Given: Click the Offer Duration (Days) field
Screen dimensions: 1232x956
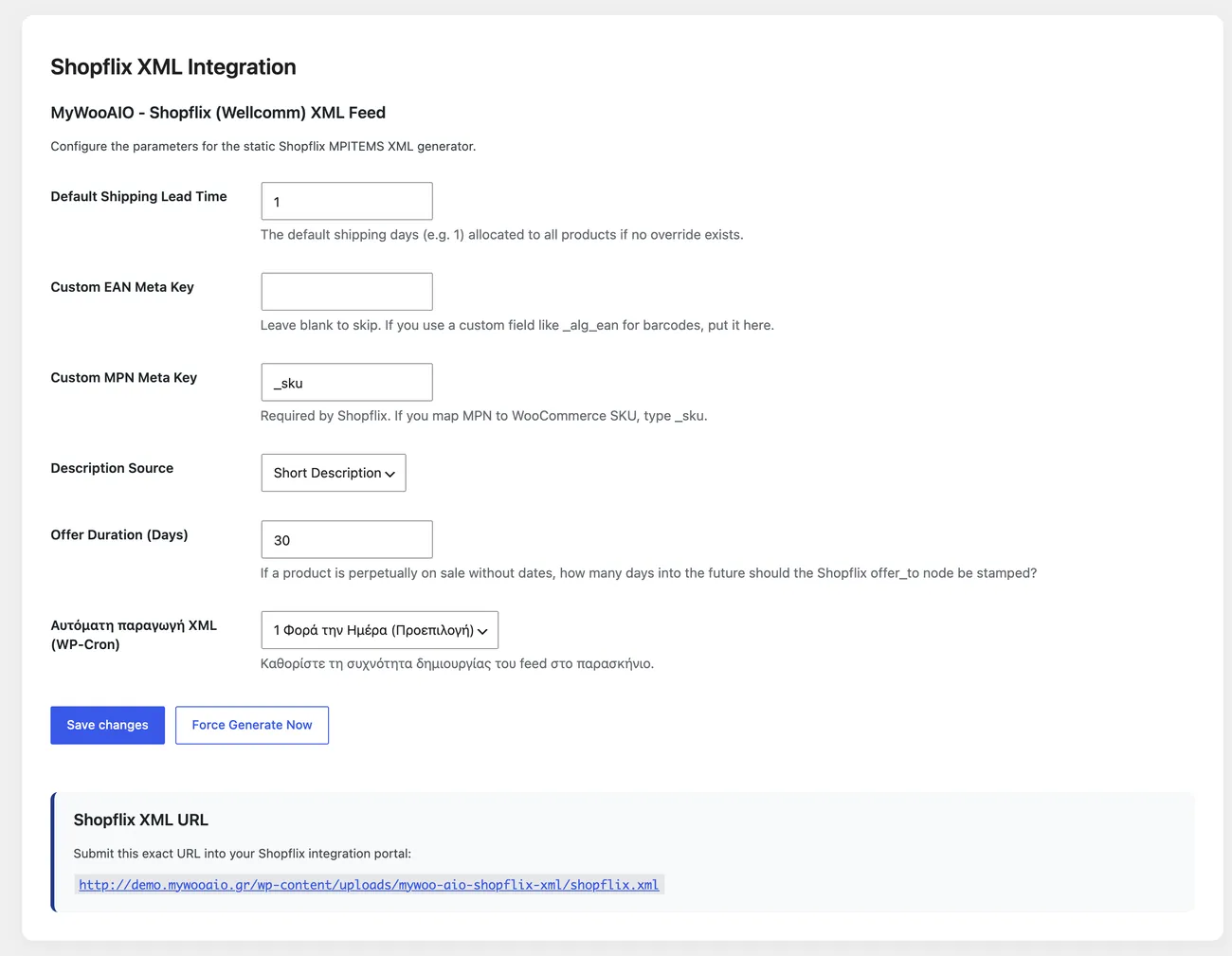Looking at the screenshot, I should point(347,539).
